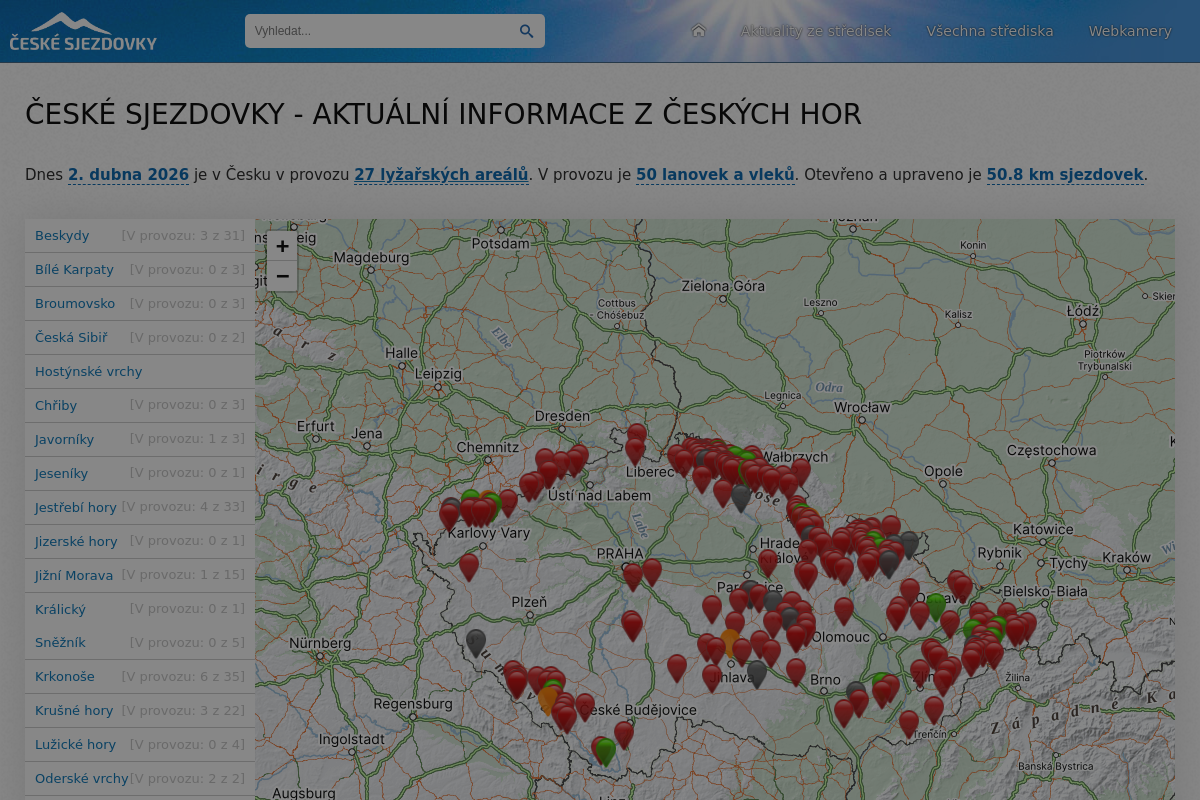The width and height of the screenshot is (1200, 800).
Task: Zoom out the map with minus button
Action: (x=282, y=276)
